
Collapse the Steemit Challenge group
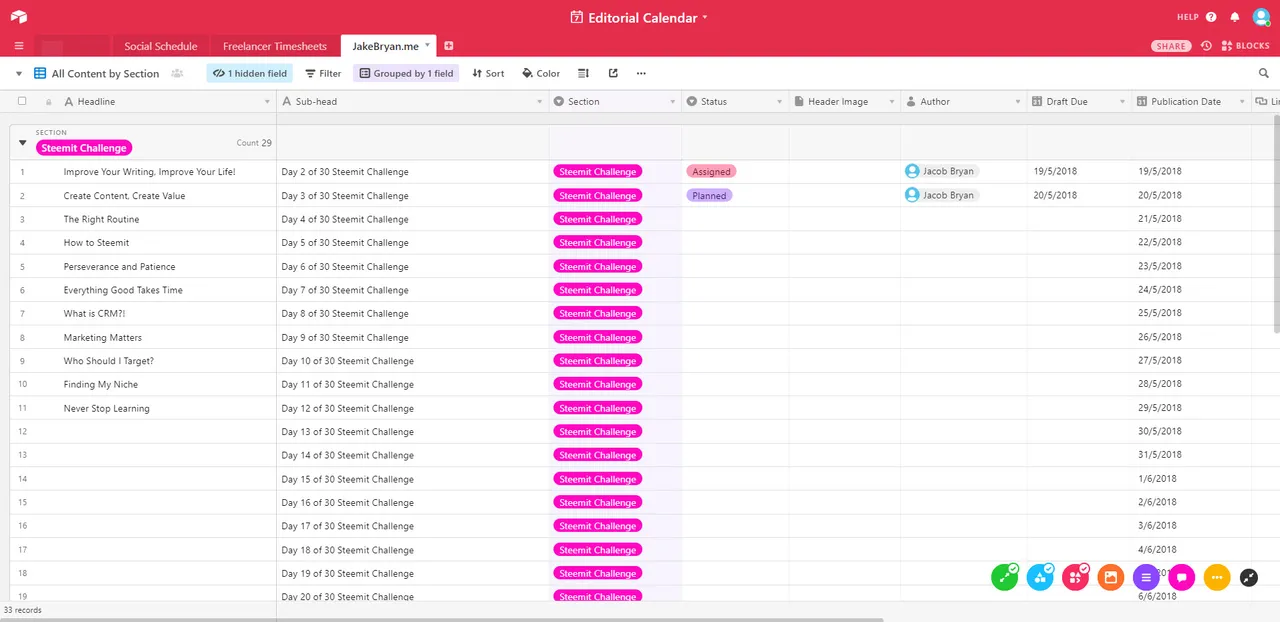[x=23, y=143]
